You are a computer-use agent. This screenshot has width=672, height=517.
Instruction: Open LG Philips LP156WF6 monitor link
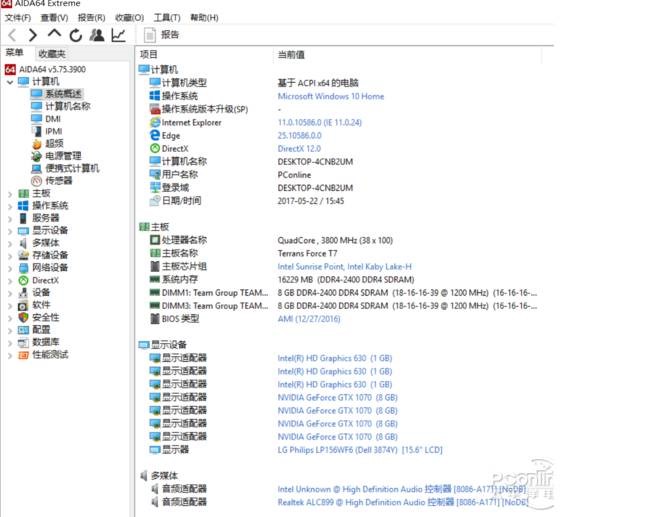click(360, 450)
